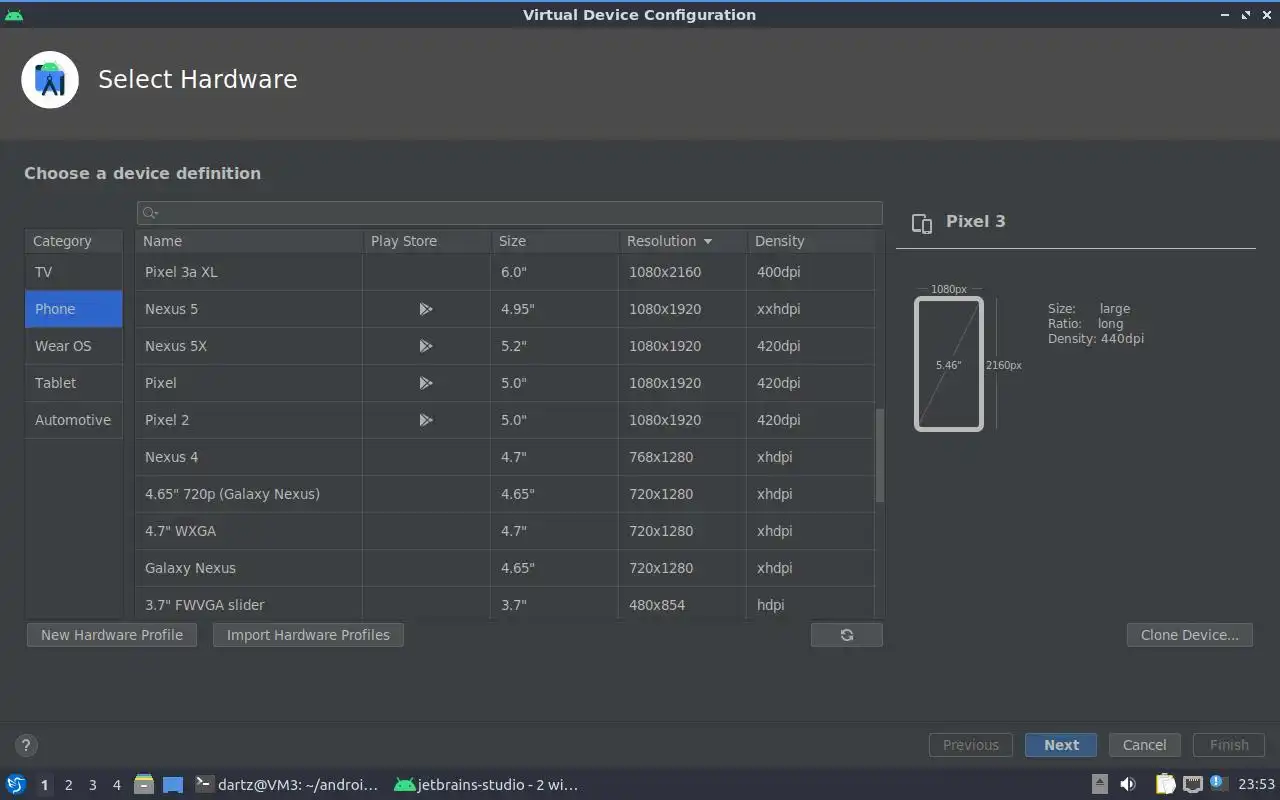
Task: Select the 4.65" 720p (Galaxy Nexus) row
Action: (505, 494)
